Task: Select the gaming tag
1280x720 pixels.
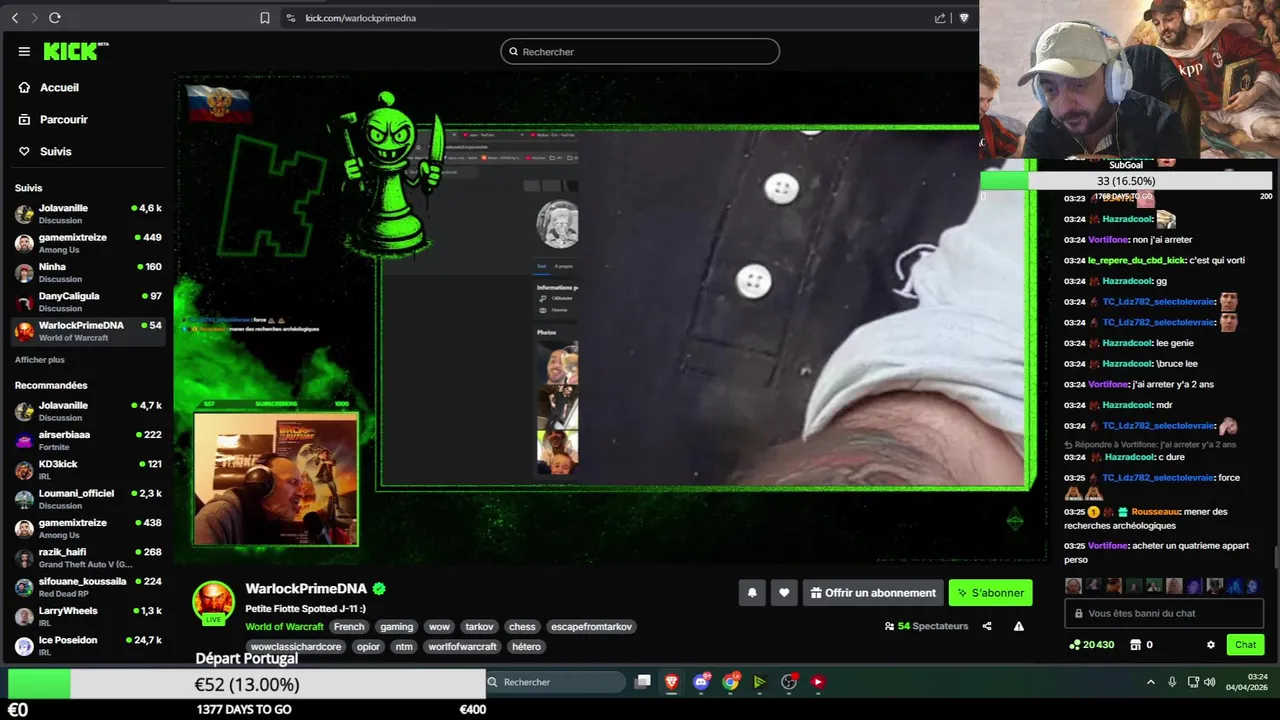Action: (x=396, y=627)
